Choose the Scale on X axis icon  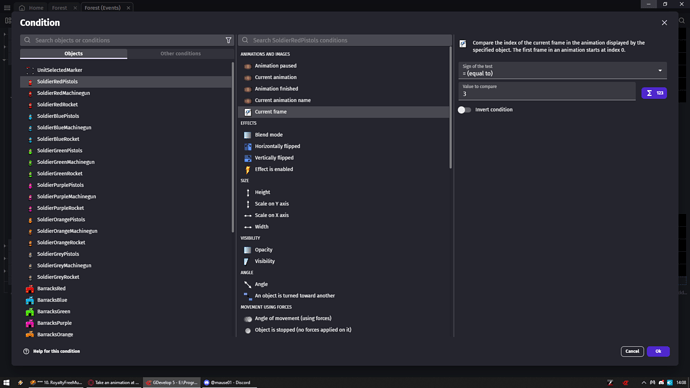coord(248,215)
